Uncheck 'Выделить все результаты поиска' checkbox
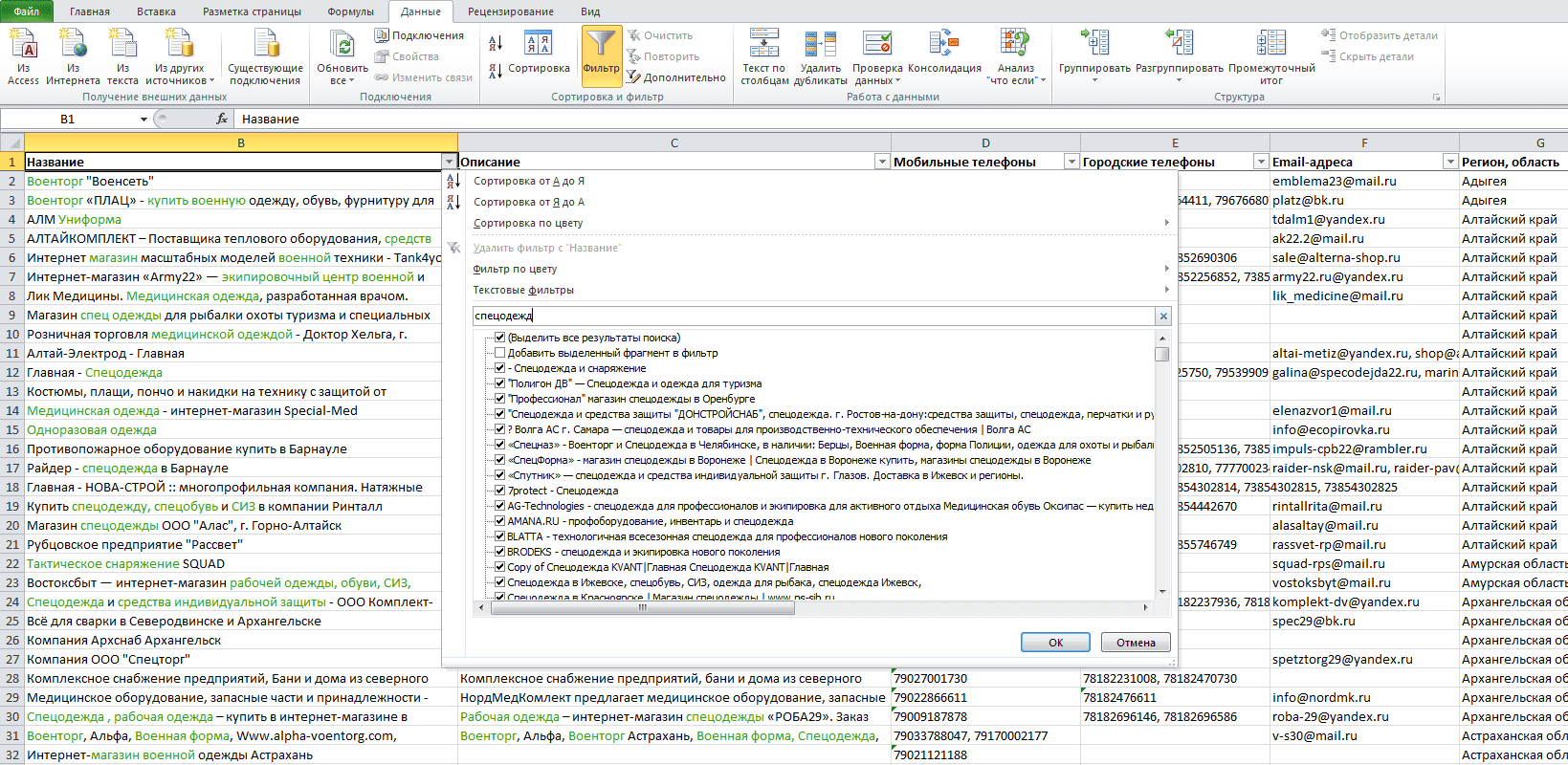The image size is (1568, 765). point(499,338)
